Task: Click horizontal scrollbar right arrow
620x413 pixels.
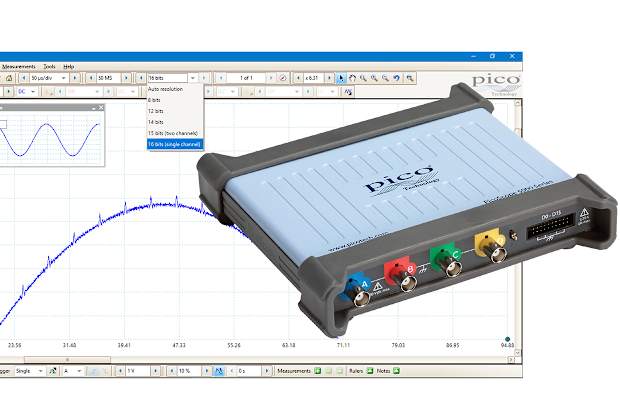Action: coord(511,360)
